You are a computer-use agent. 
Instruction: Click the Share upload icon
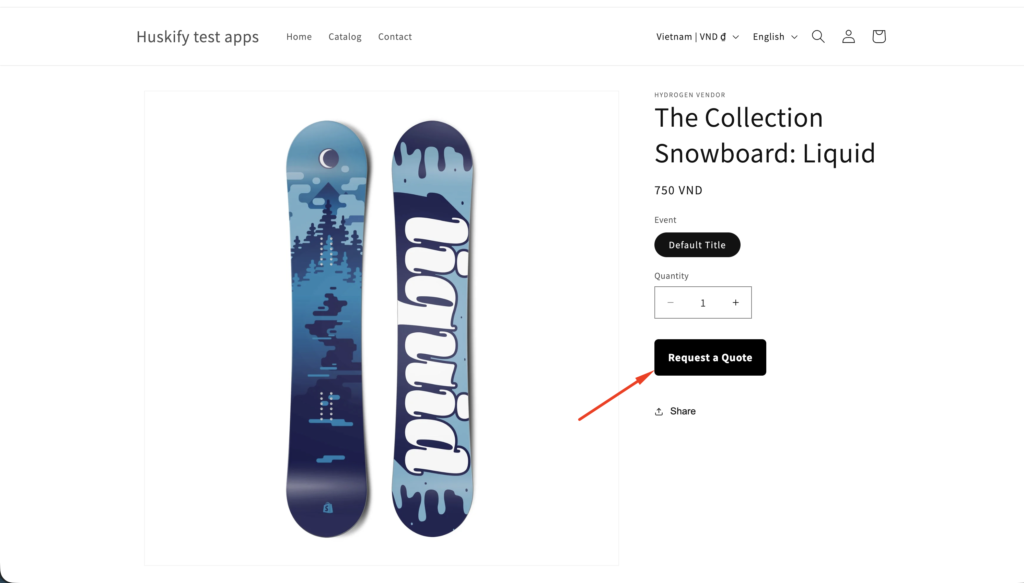point(659,411)
